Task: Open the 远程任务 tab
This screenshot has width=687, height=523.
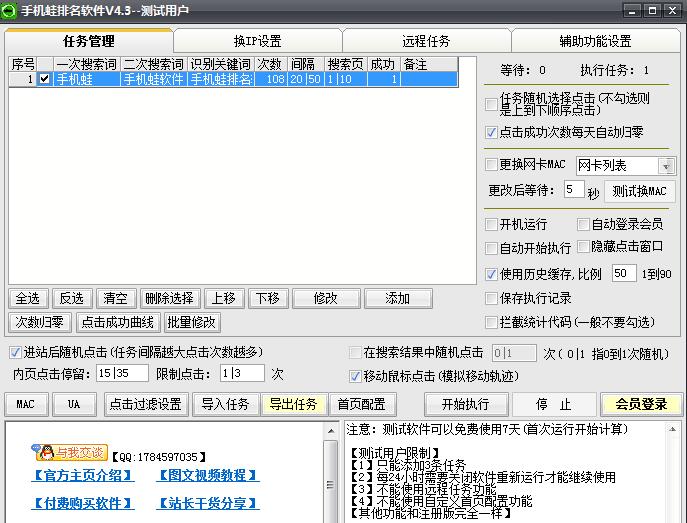Action: coord(426,41)
